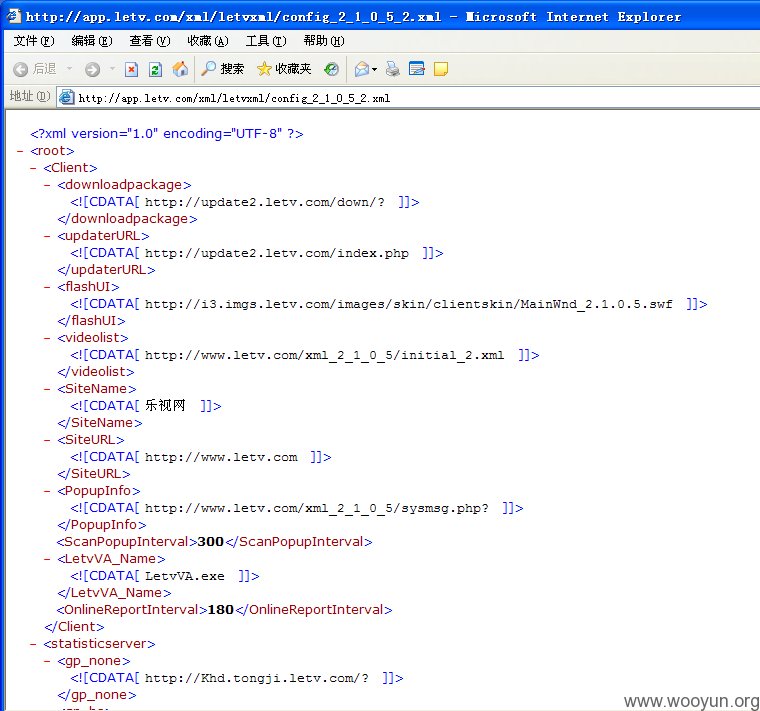Click the IE page icon in address bar
Image resolution: width=760 pixels, height=711 pixels.
pos(66,98)
